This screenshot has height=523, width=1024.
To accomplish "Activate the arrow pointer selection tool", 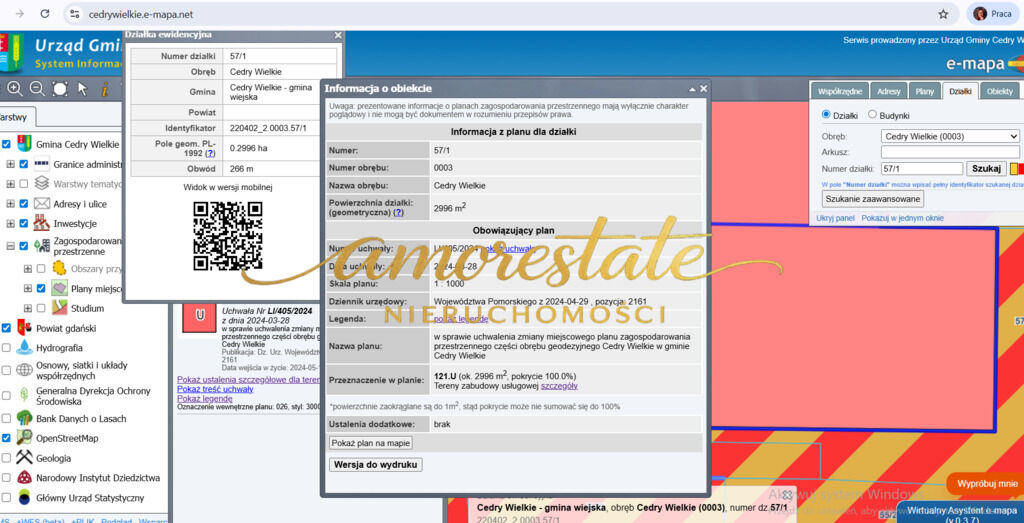I will 81,89.
